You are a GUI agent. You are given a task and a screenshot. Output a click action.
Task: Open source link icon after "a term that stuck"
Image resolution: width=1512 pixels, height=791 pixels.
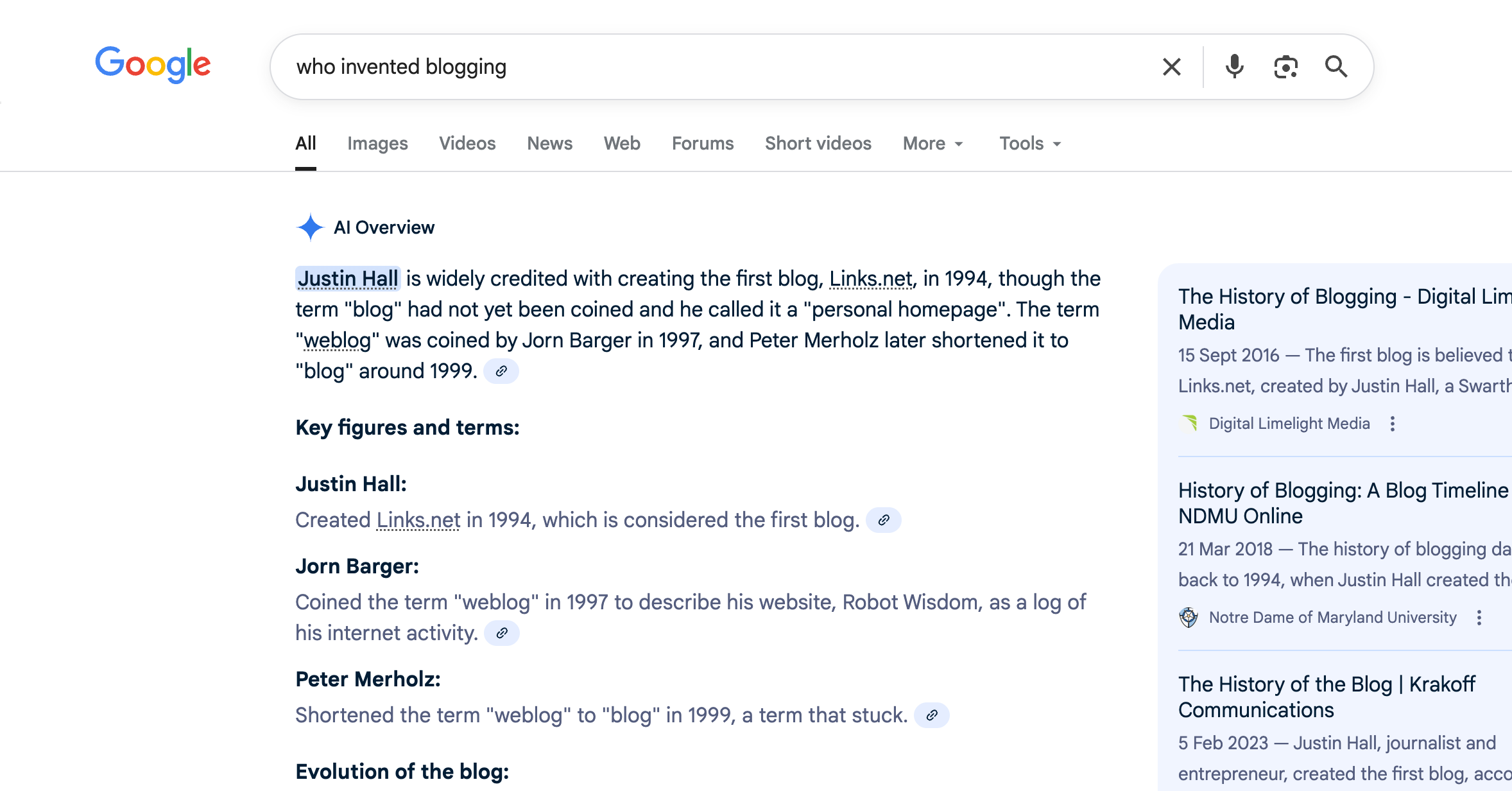tap(932, 715)
